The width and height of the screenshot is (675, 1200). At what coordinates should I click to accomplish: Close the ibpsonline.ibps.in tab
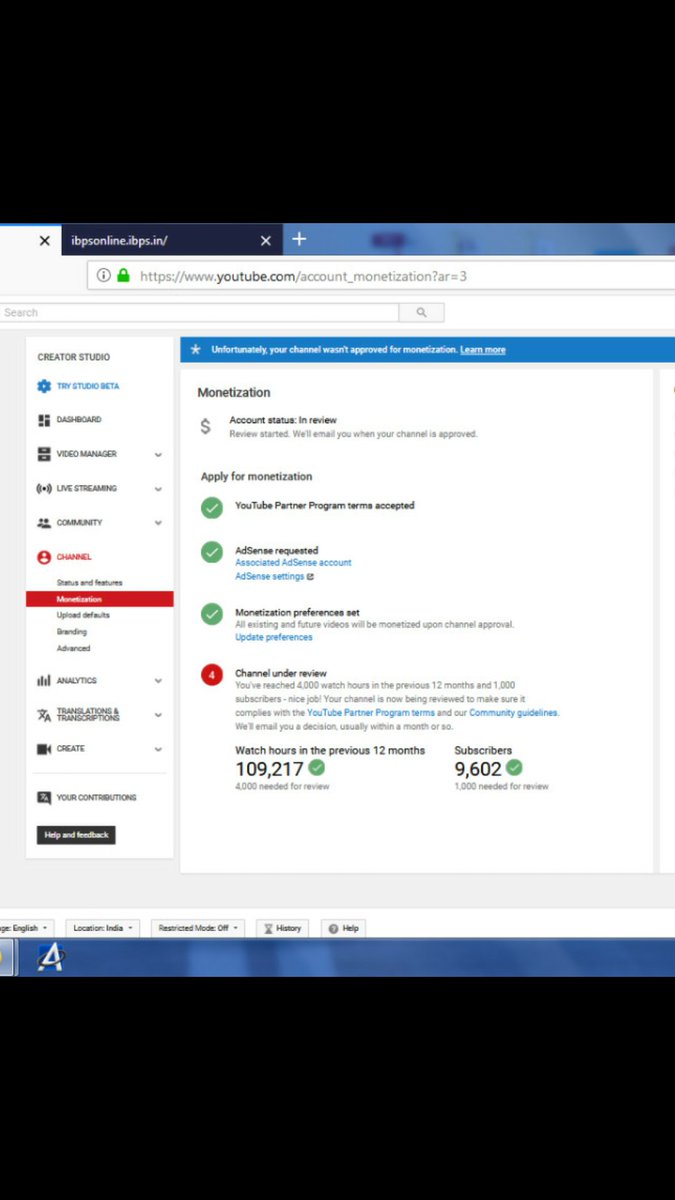265,241
